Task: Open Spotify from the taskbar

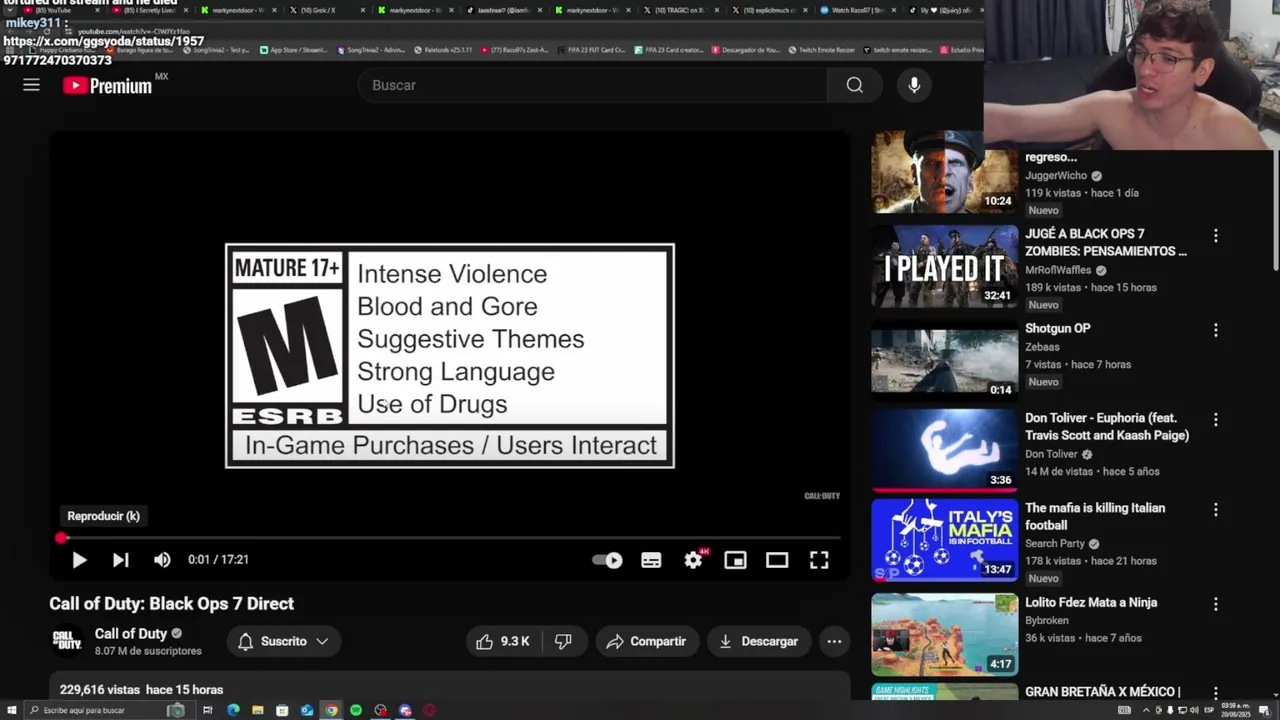Action: (356, 710)
